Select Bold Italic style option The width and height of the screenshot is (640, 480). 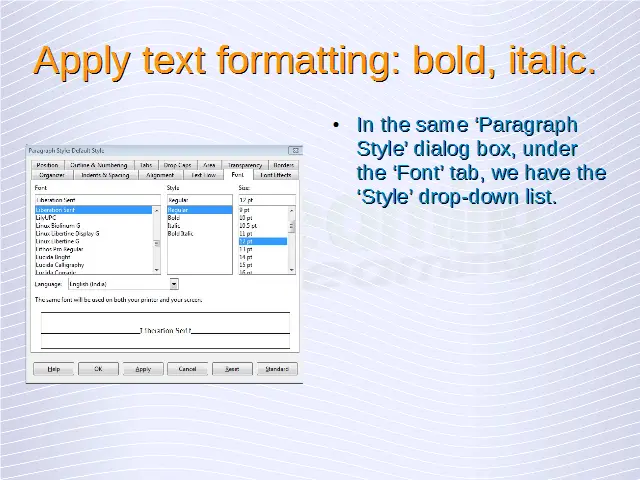[180, 234]
